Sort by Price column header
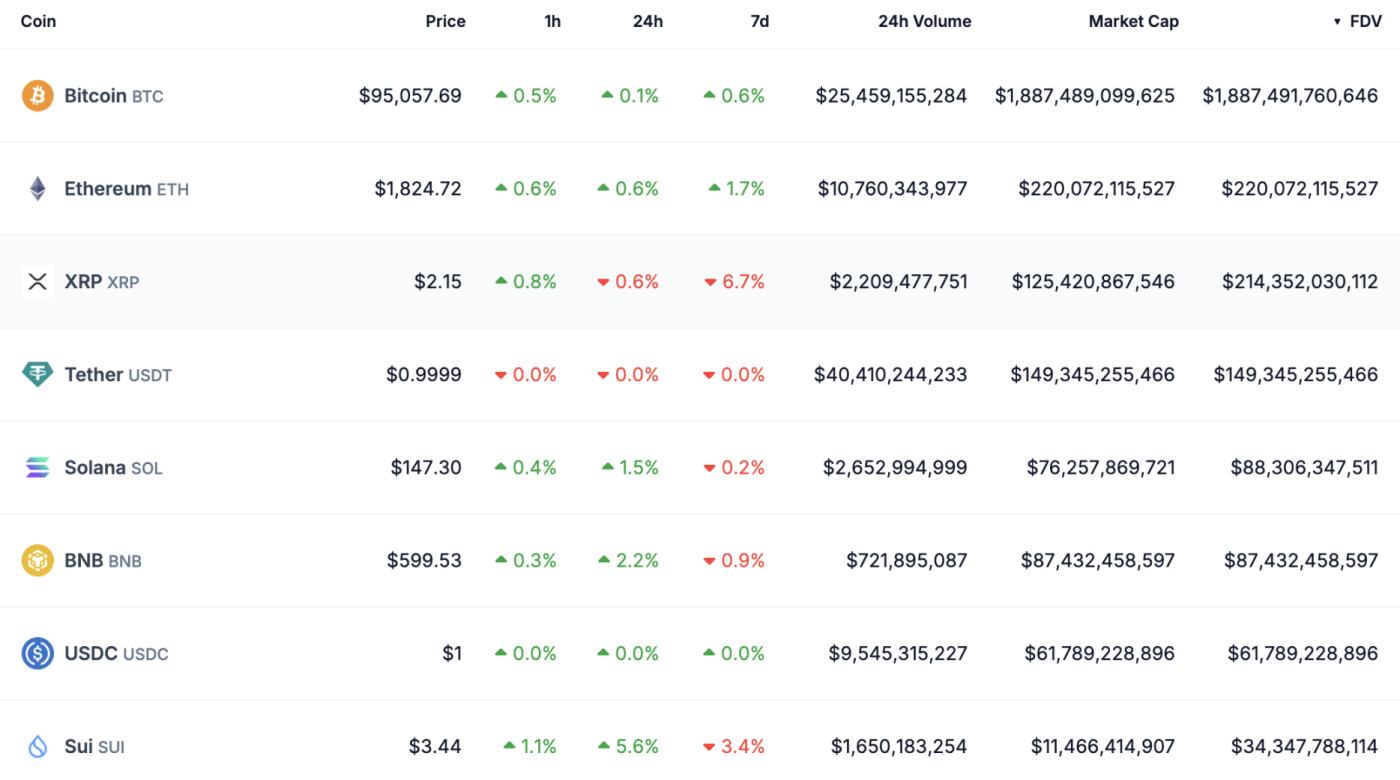The width and height of the screenshot is (1400, 780). pos(445,21)
